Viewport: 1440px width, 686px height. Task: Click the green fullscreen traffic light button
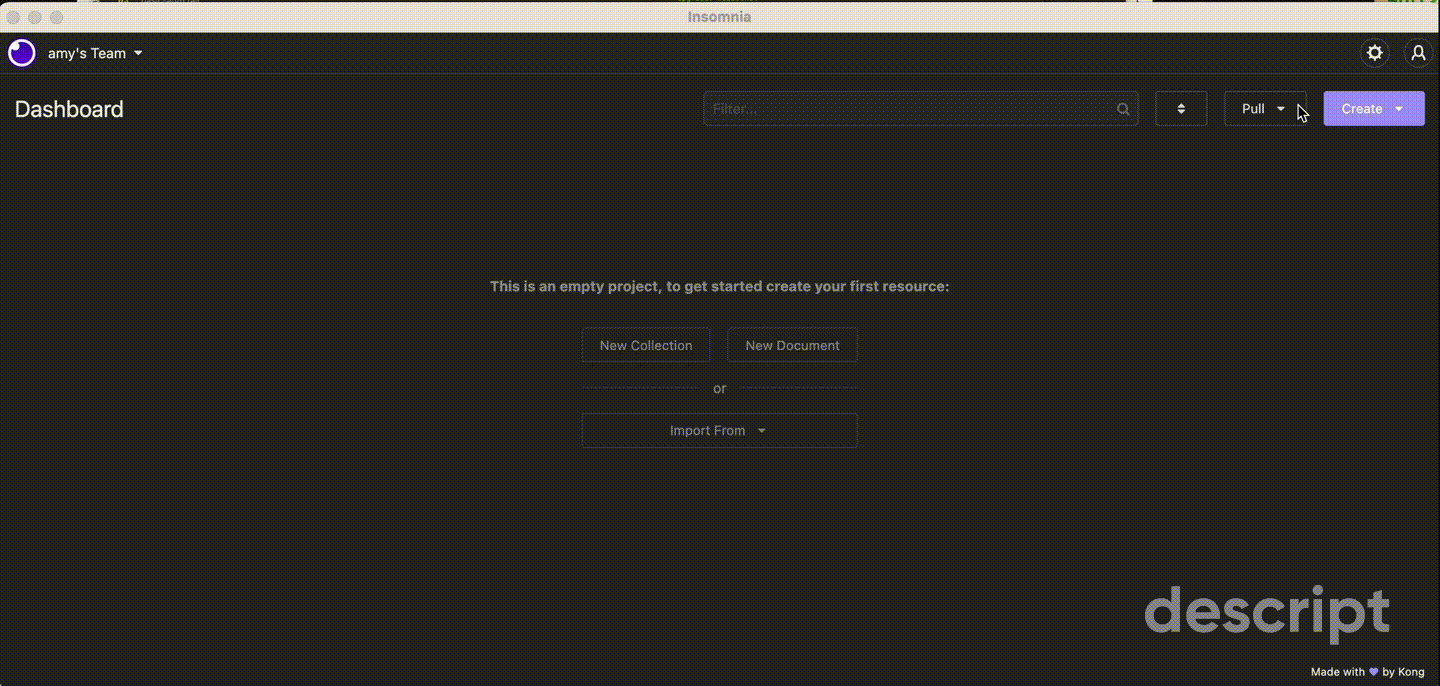pos(57,17)
